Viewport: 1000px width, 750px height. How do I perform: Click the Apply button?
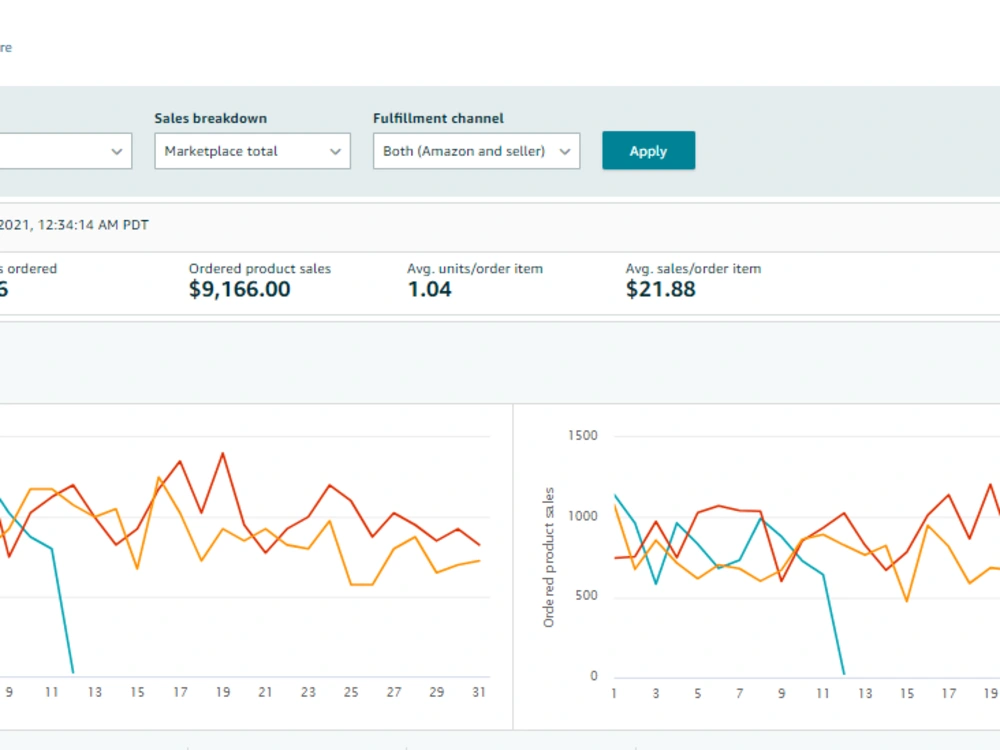coord(649,151)
